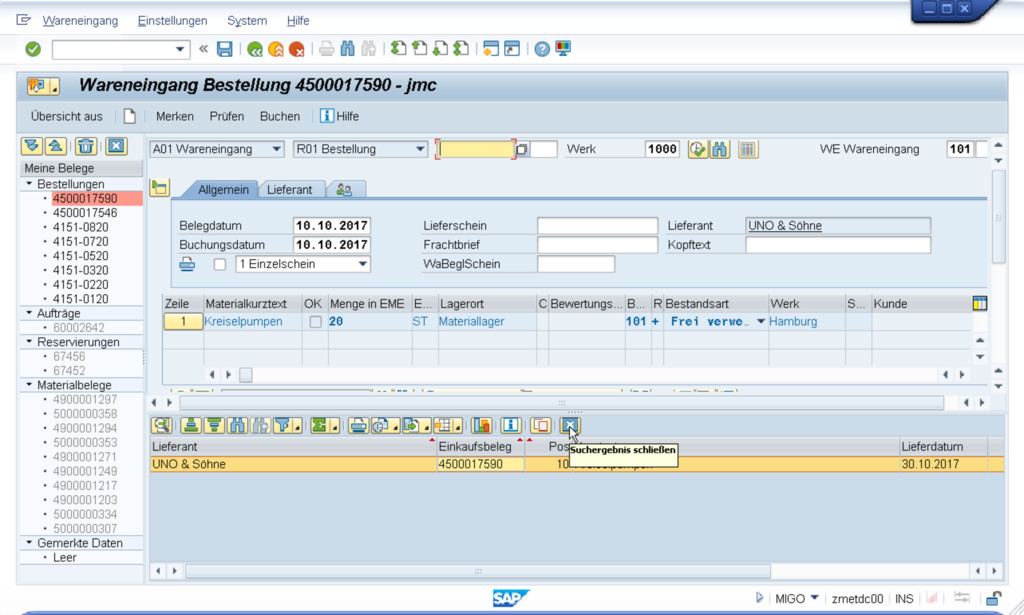Click the save diskette icon in toolbar
The width and height of the screenshot is (1024, 615).
[225, 49]
